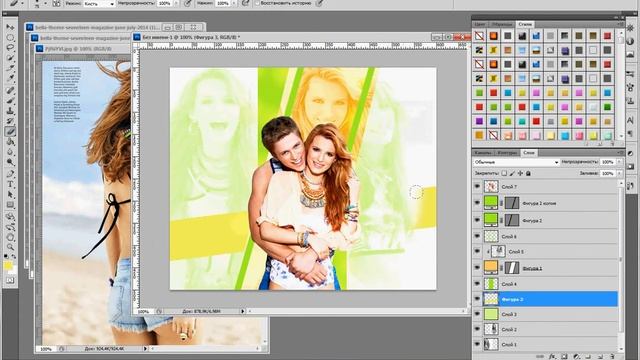Open the layer blend mode dropdown Обычные
640x360 pixels.
tap(516, 162)
